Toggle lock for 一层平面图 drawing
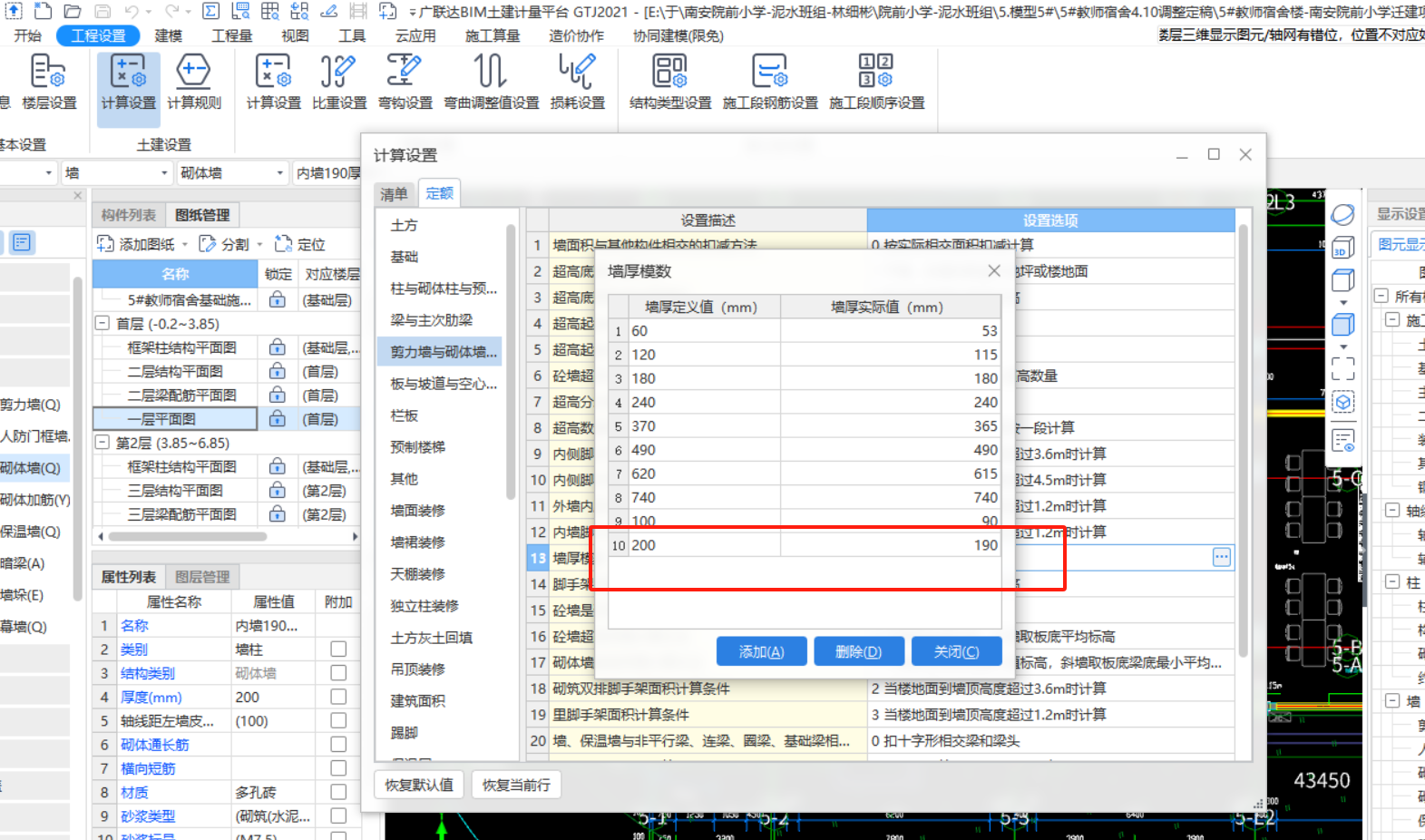1425x840 pixels. [x=278, y=419]
